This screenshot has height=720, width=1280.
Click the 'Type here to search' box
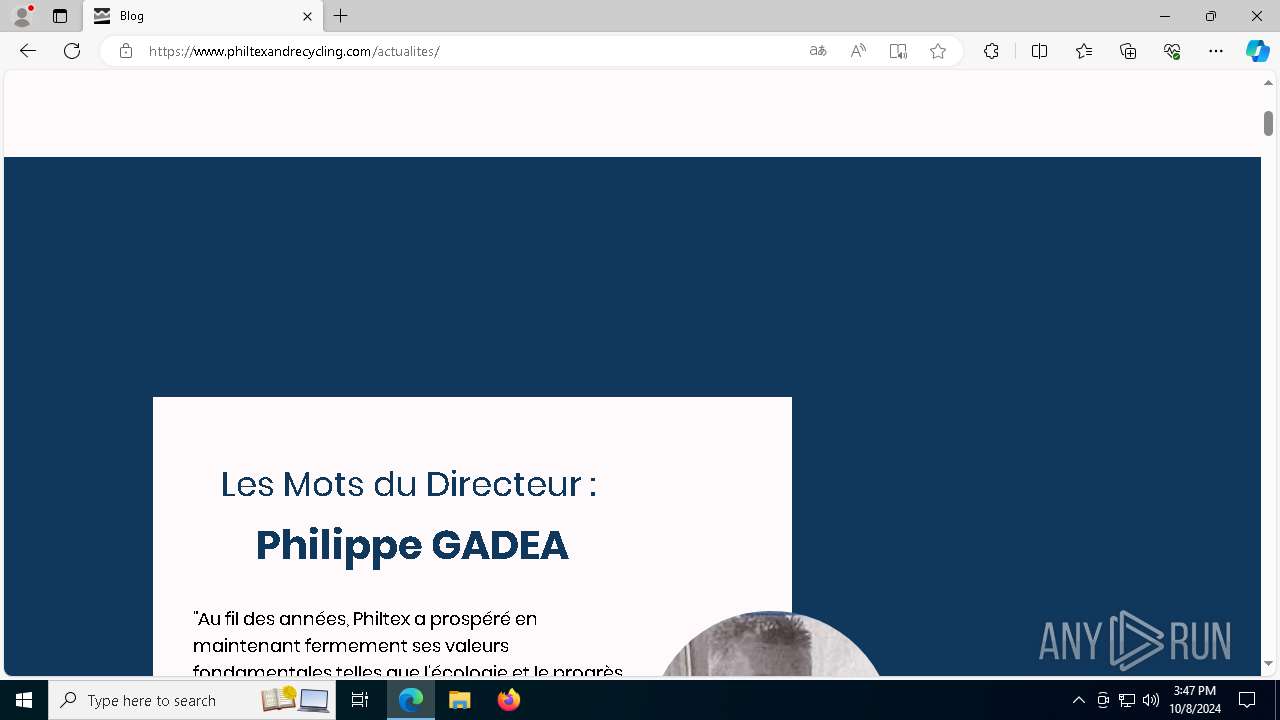click(x=191, y=700)
